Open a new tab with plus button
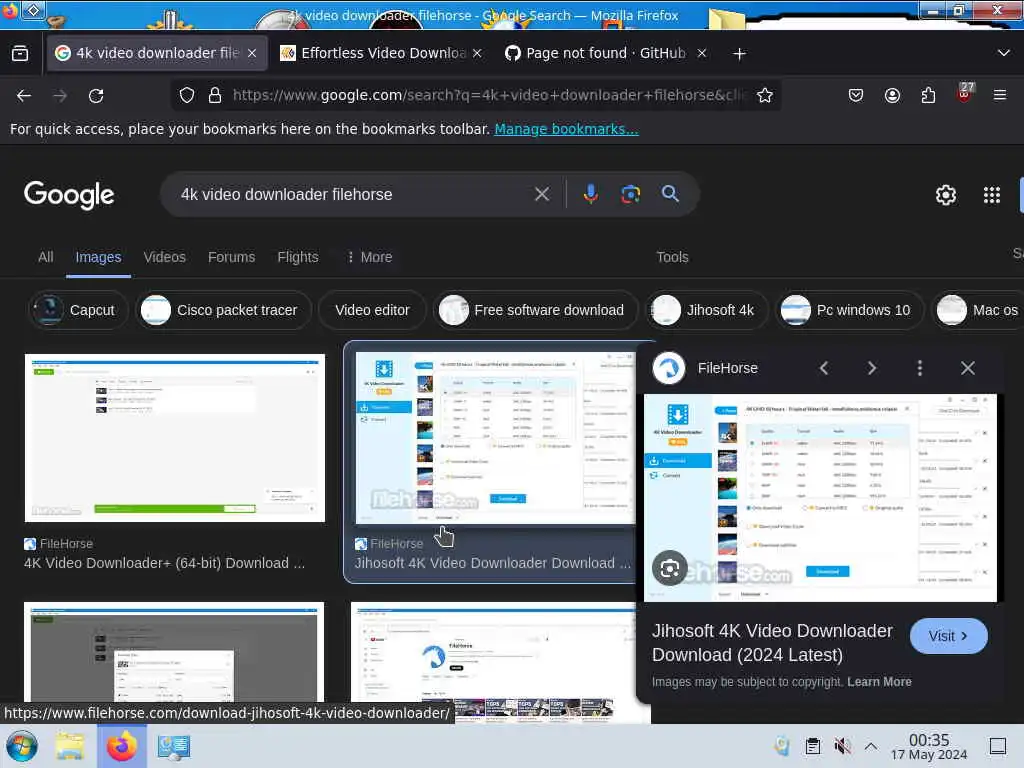Screen dimensions: 1024x768 click(739, 54)
